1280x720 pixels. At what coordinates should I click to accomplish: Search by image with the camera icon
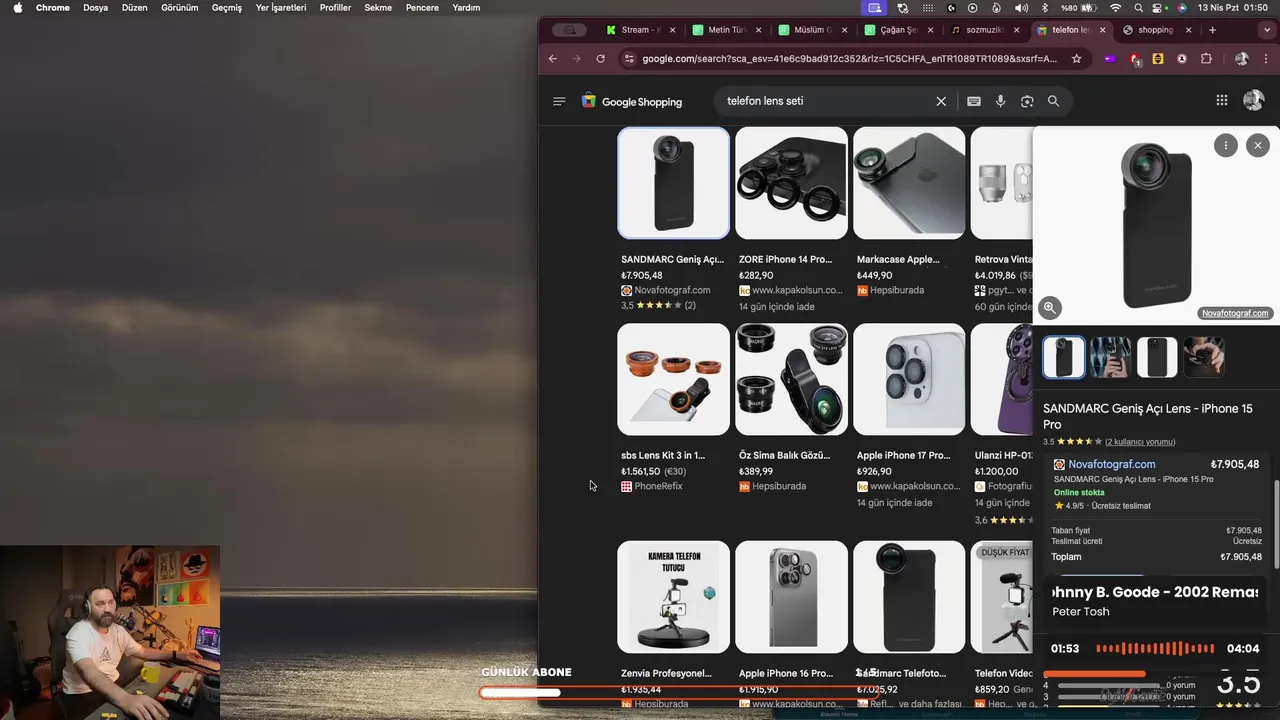(x=1027, y=101)
